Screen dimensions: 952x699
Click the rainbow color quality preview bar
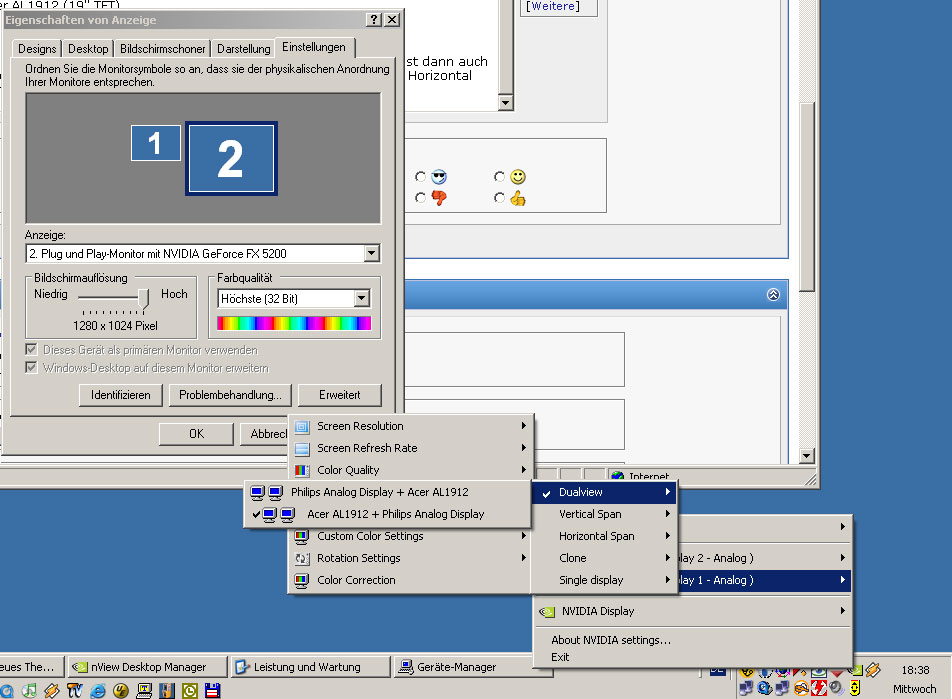coord(294,323)
